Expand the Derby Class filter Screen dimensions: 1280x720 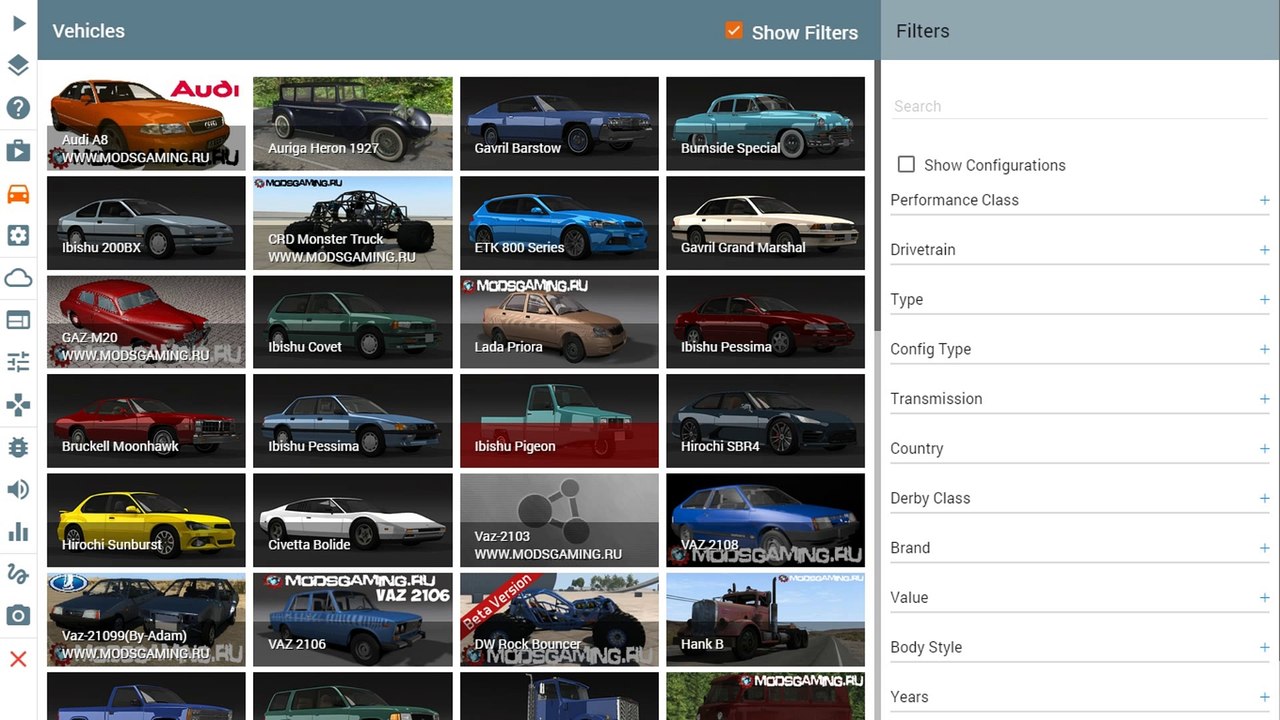1080,498
